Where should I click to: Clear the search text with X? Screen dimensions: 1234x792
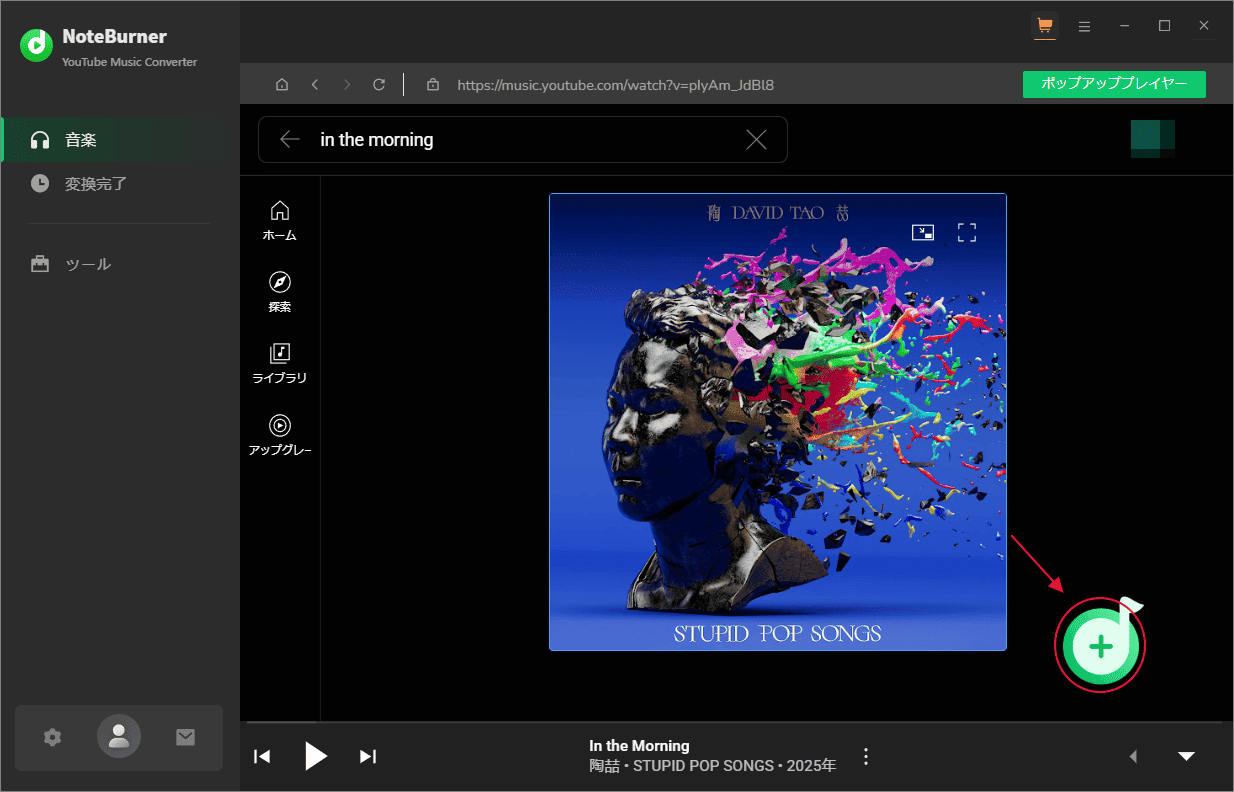[756, 140]
